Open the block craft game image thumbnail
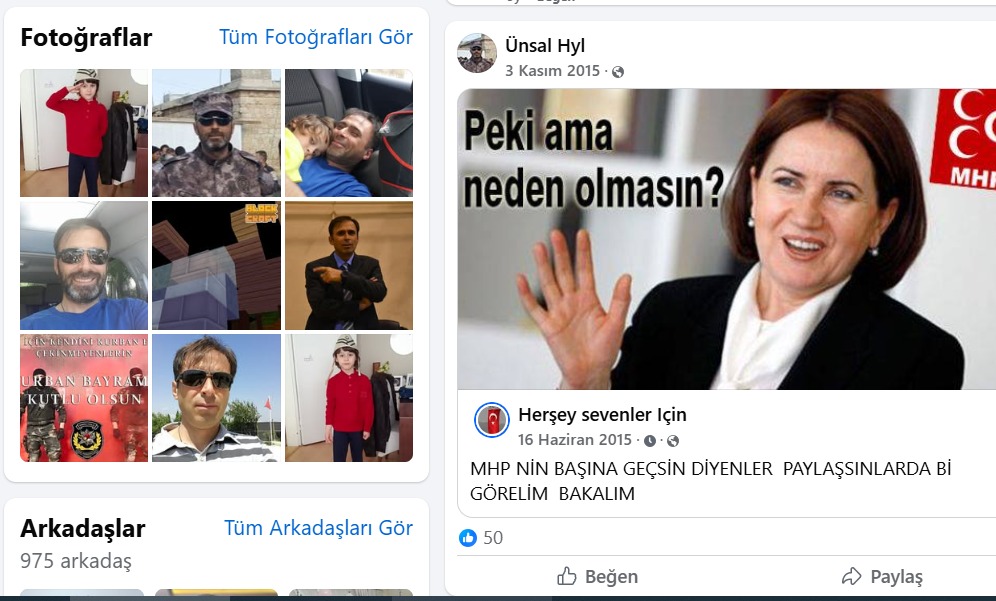996x601 pixels. click(x=216, y=265)
